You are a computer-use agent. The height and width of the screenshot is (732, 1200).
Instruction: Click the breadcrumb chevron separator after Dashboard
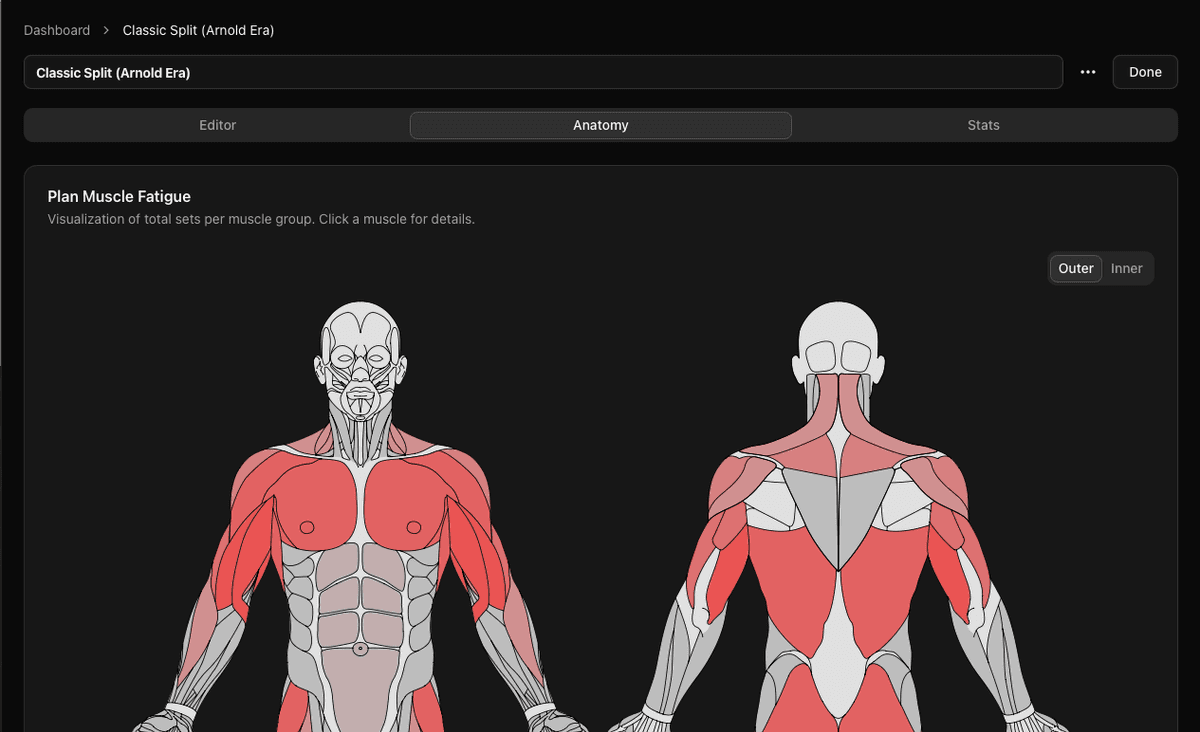106,31
